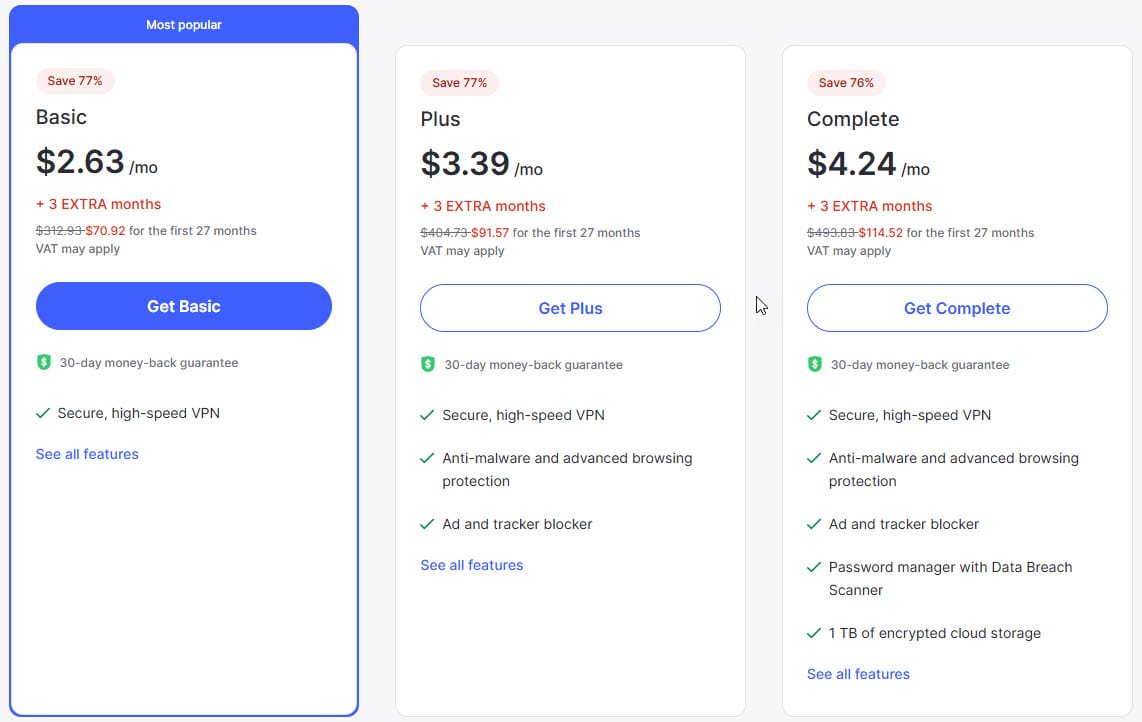Screen dimensions: 1142x722
Task: Click the Get Complete button
Action: click(956, 308)
